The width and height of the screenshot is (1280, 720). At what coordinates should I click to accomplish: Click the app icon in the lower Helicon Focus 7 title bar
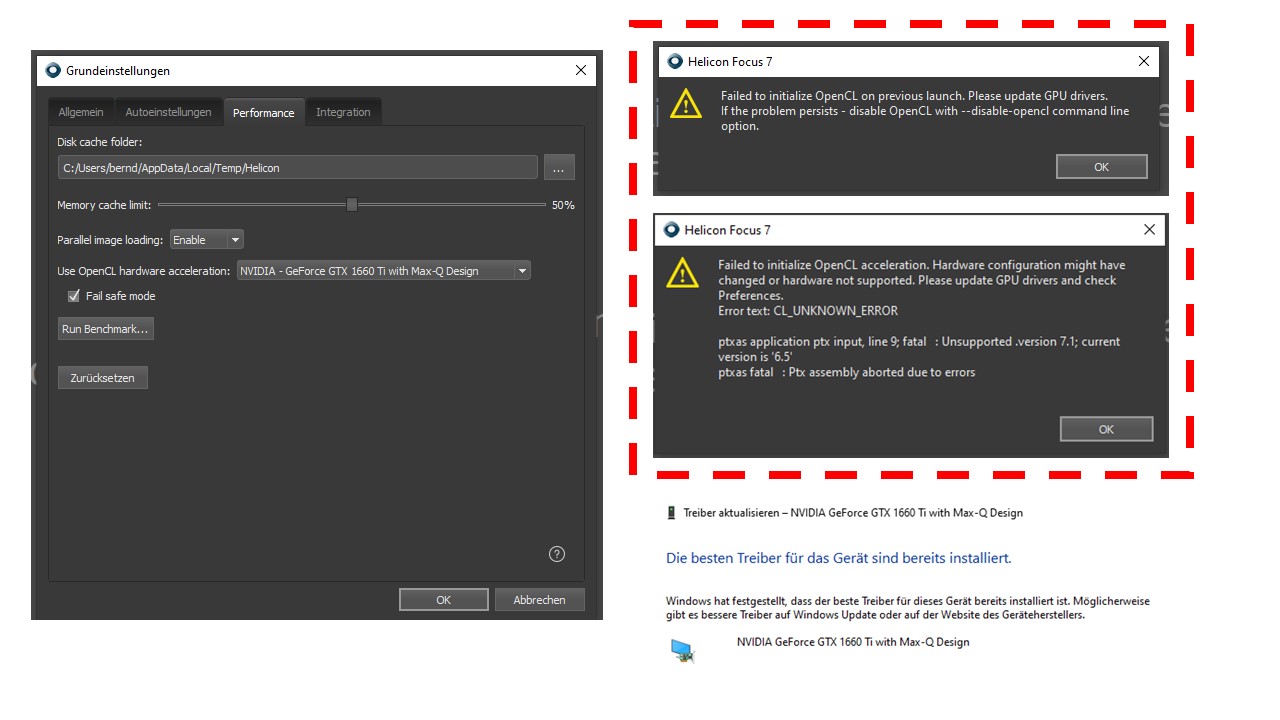pyautogui.click(x=671, y=230)
